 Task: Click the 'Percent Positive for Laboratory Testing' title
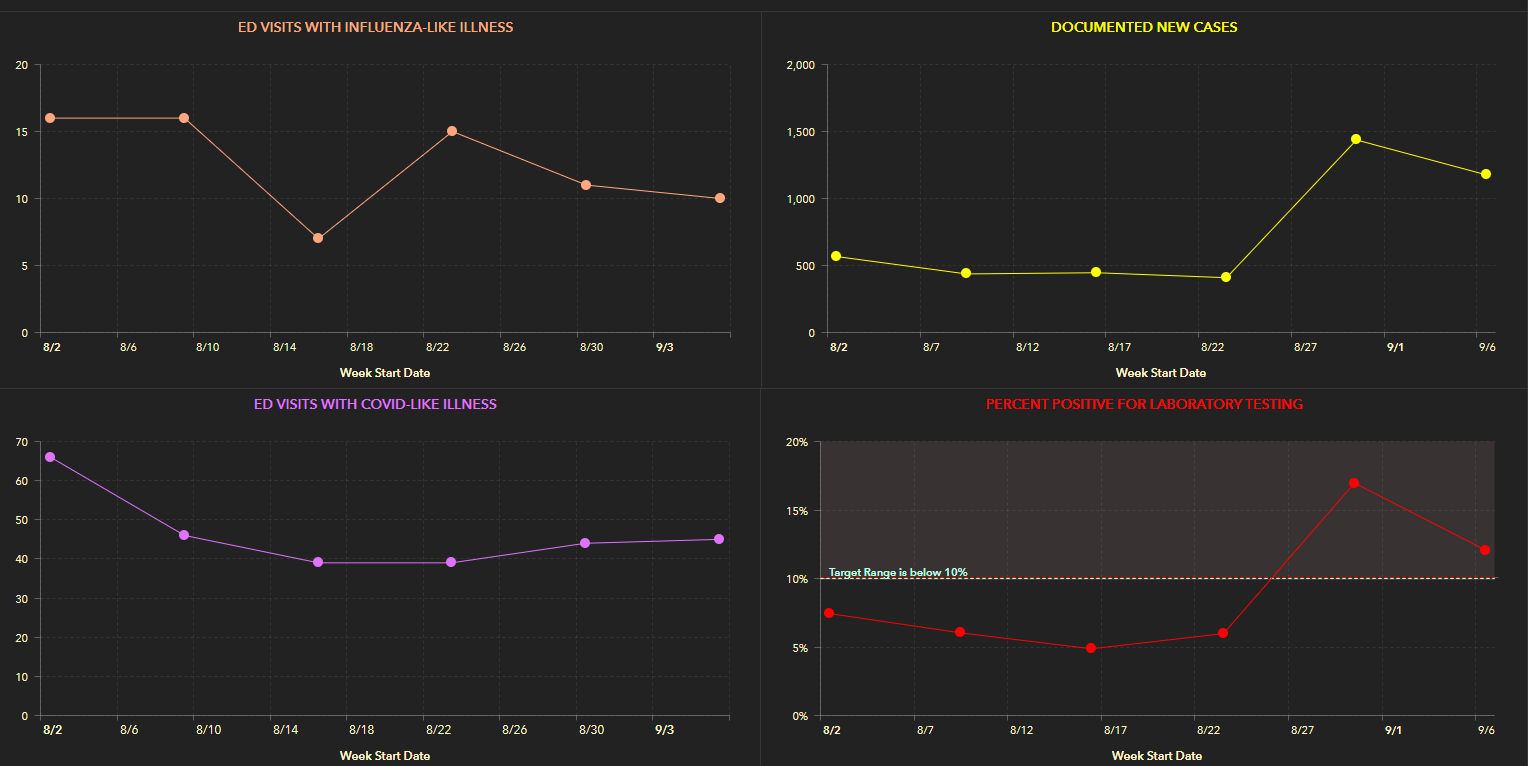tap(1144, 404)
